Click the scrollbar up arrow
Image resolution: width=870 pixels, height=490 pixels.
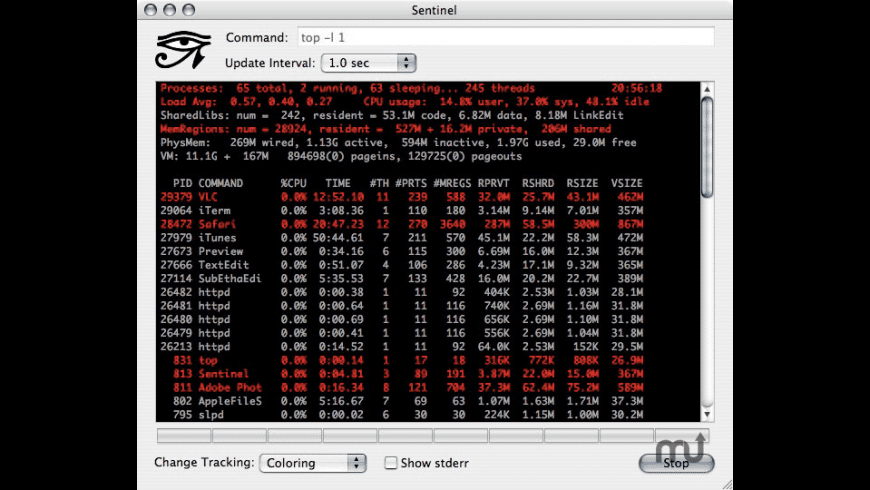point(707,89)
